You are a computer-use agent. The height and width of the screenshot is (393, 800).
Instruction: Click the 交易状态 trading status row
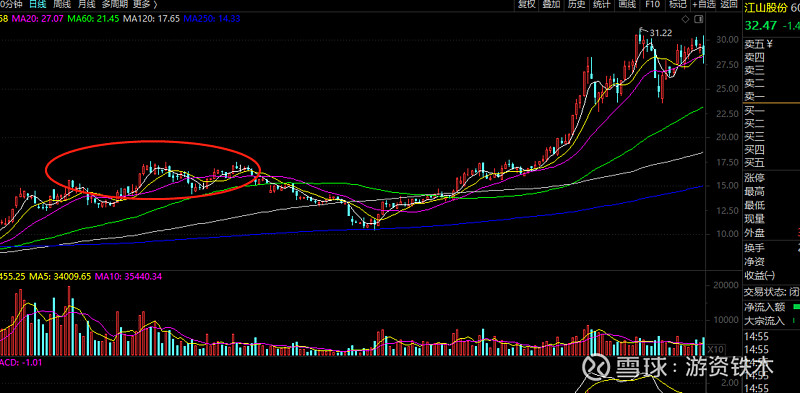[x=771, y=292]
